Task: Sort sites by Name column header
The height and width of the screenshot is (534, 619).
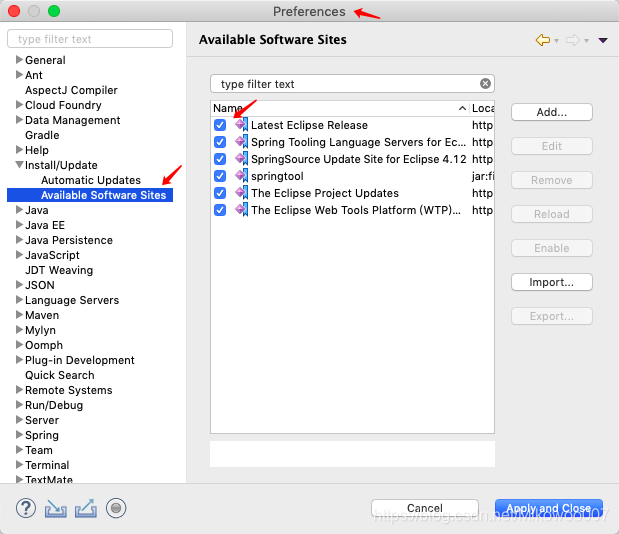Action: tap(340, 108)
